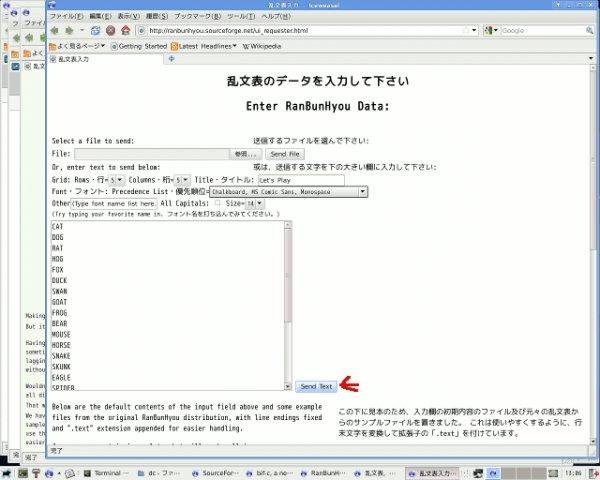The width and height of the screenshot is (600, 480).
Task: Click the Send File button
Action: (x=285, y=154)
